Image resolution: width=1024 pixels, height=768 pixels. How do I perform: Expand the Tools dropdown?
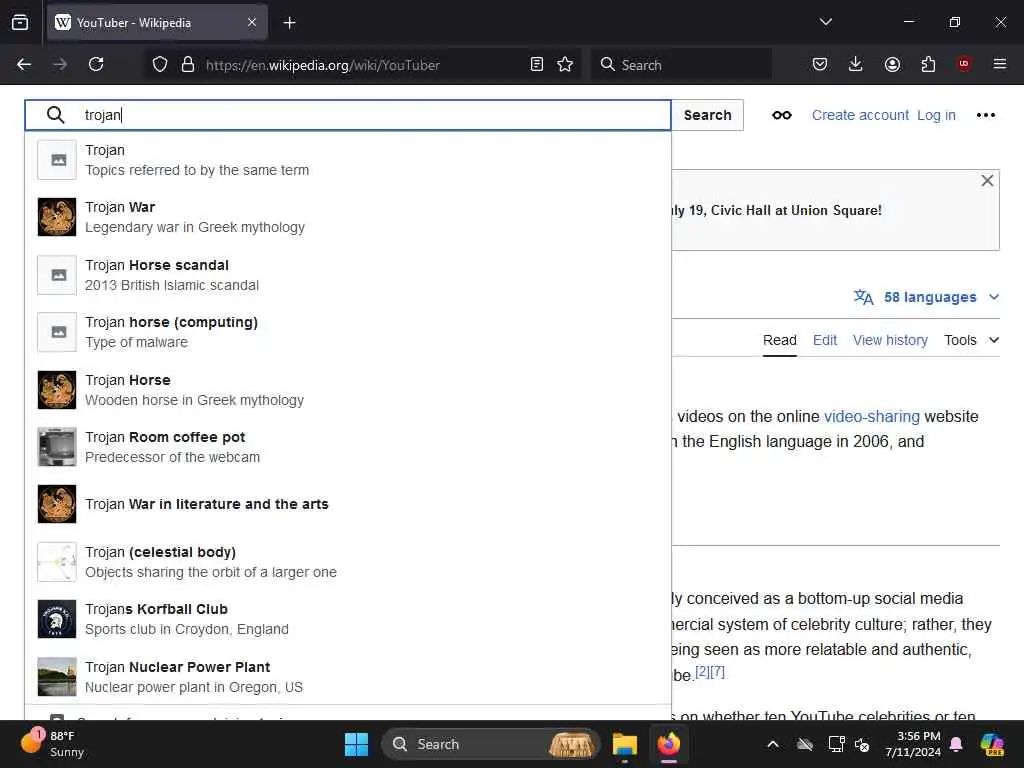tap(971, 340)
